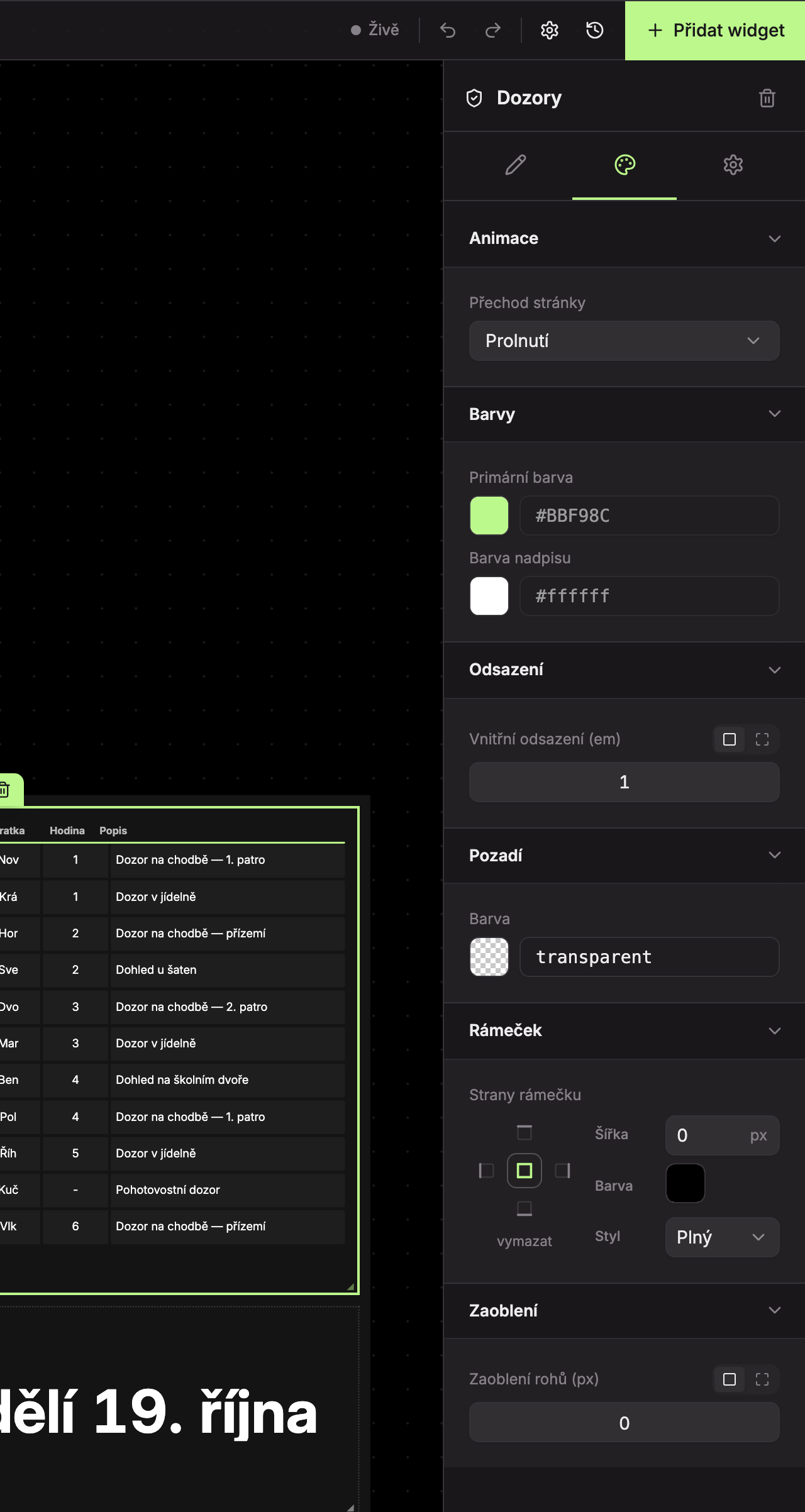Select left border side icon
805x1512 pixels.
(486, 1171)
